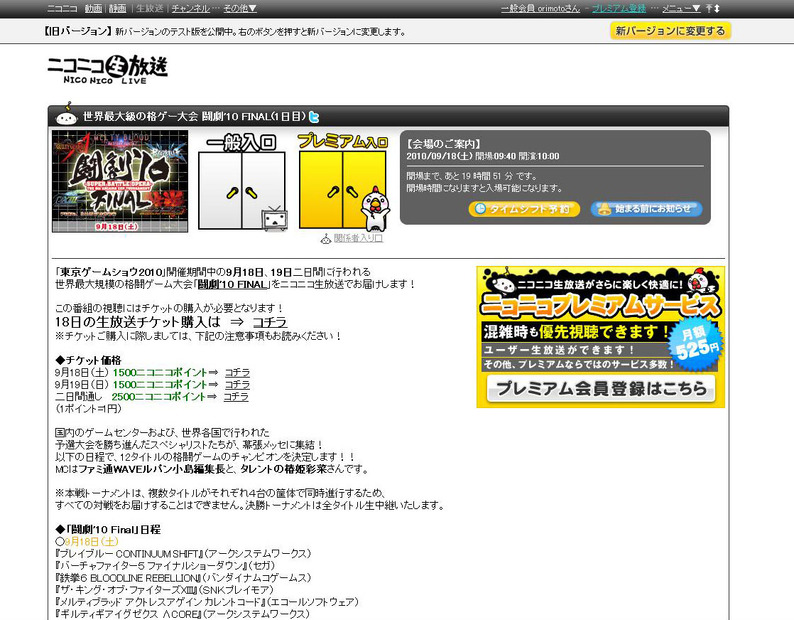Image resolution: width=794 pixels, height=620 pixels.
Task: Click 新バージョンに変更する button
Action: (670, 31)
